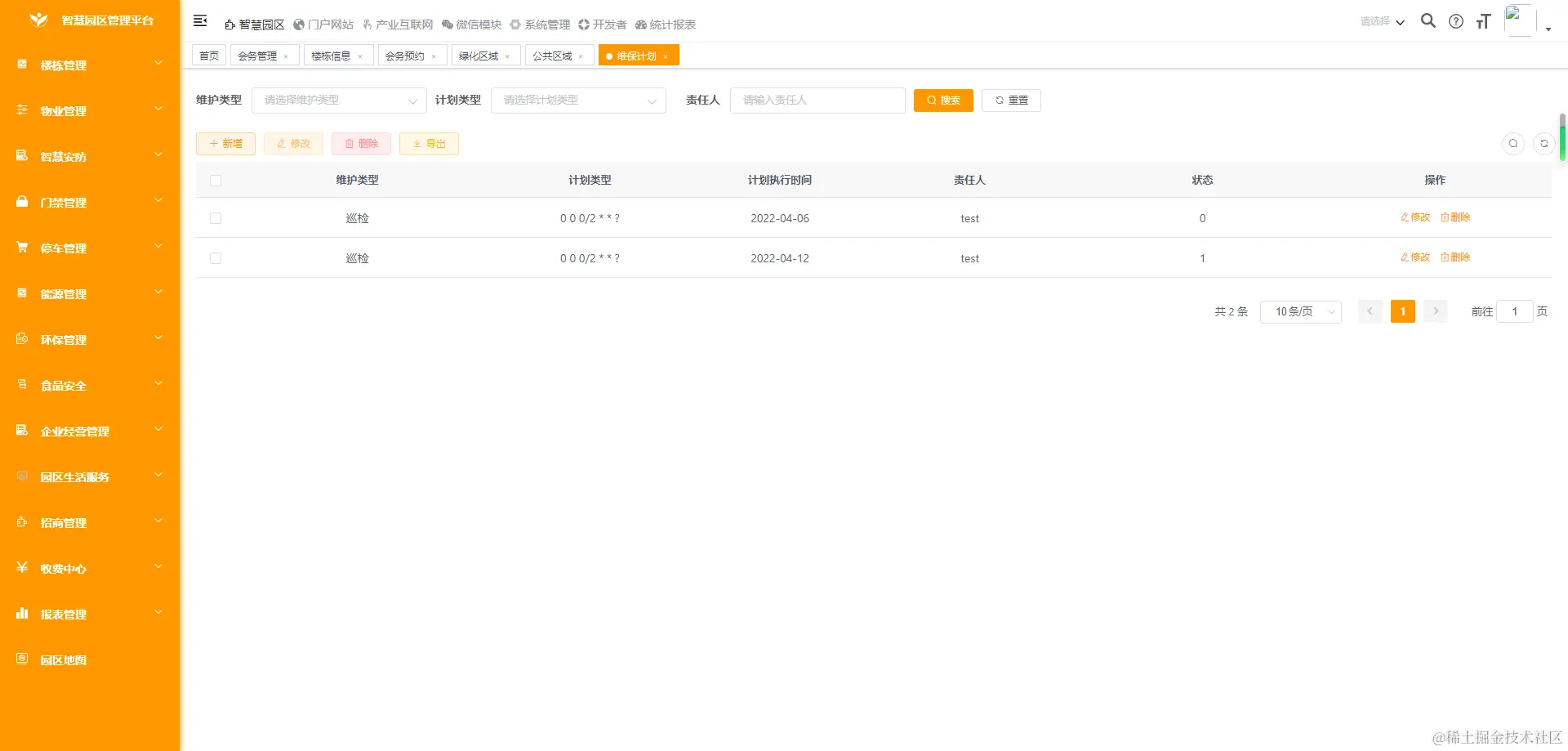
Task: Close the 维保计划 tab
Action: click(666, 56)
